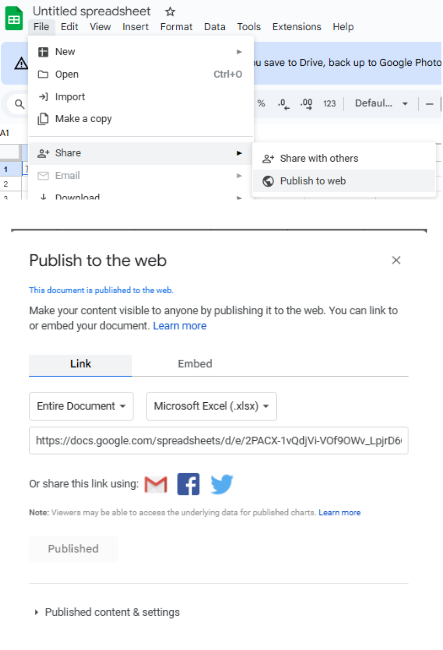This screenshot has width=443, height=650.
Task: Click the search magnifier icon in toolbar
Action: [x=19, y=104]
